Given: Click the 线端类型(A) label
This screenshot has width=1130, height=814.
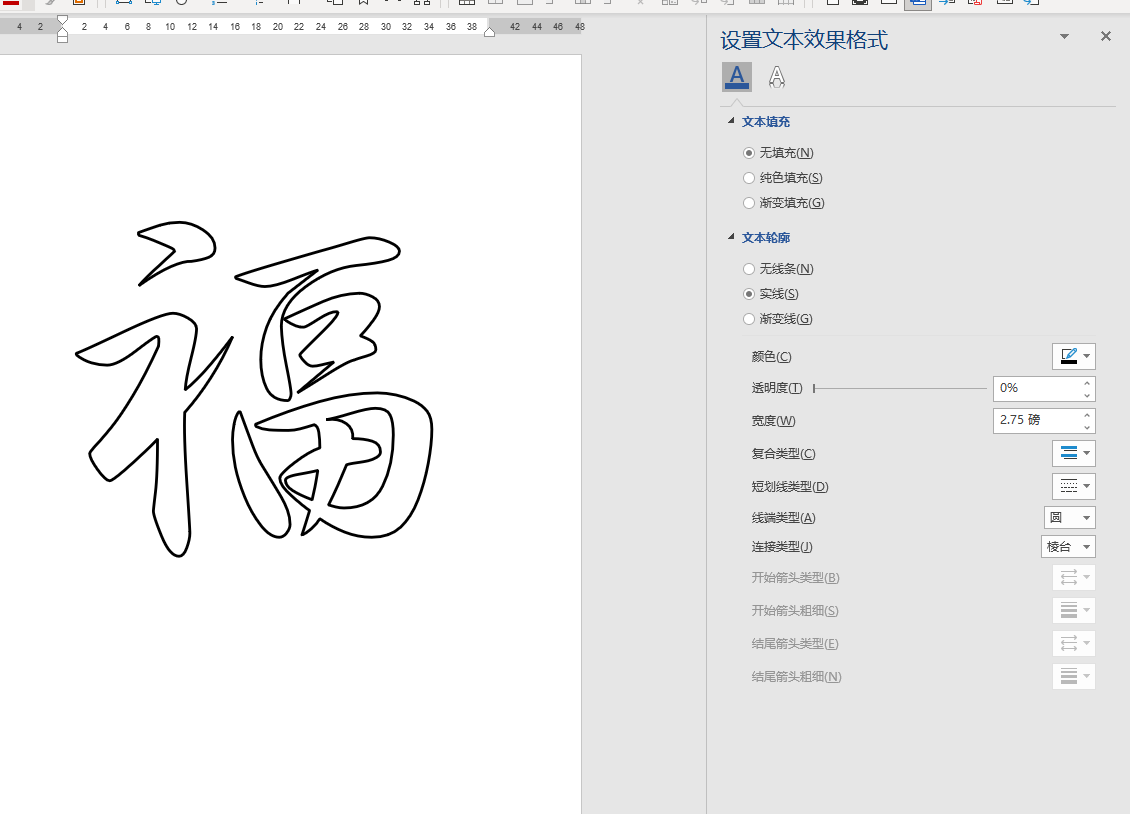Looking at the screenshot, I should coord(783,518).
